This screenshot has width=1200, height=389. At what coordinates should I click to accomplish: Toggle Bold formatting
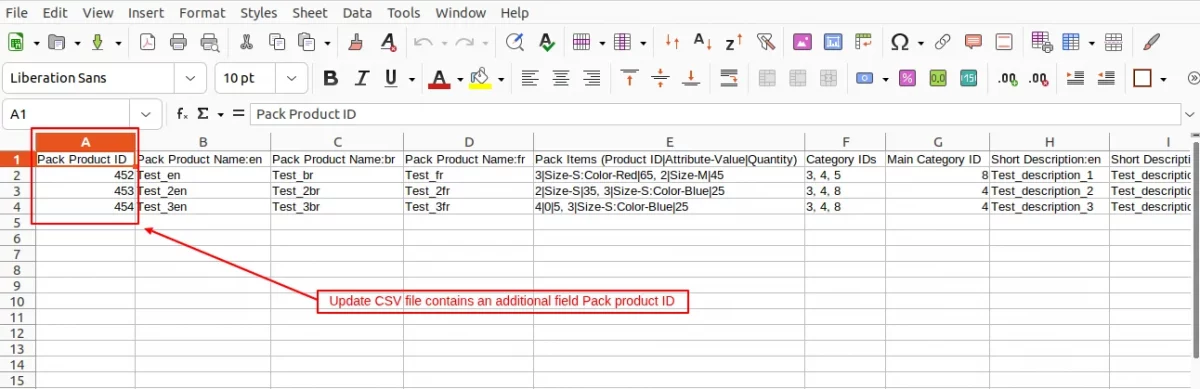(x=331, y=78)
